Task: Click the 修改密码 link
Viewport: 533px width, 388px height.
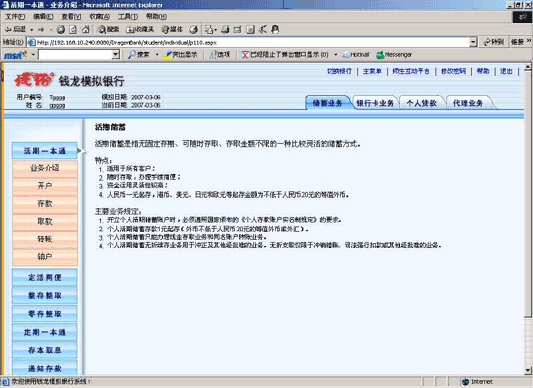Action: pyautogui.click(x=453, y=71)
